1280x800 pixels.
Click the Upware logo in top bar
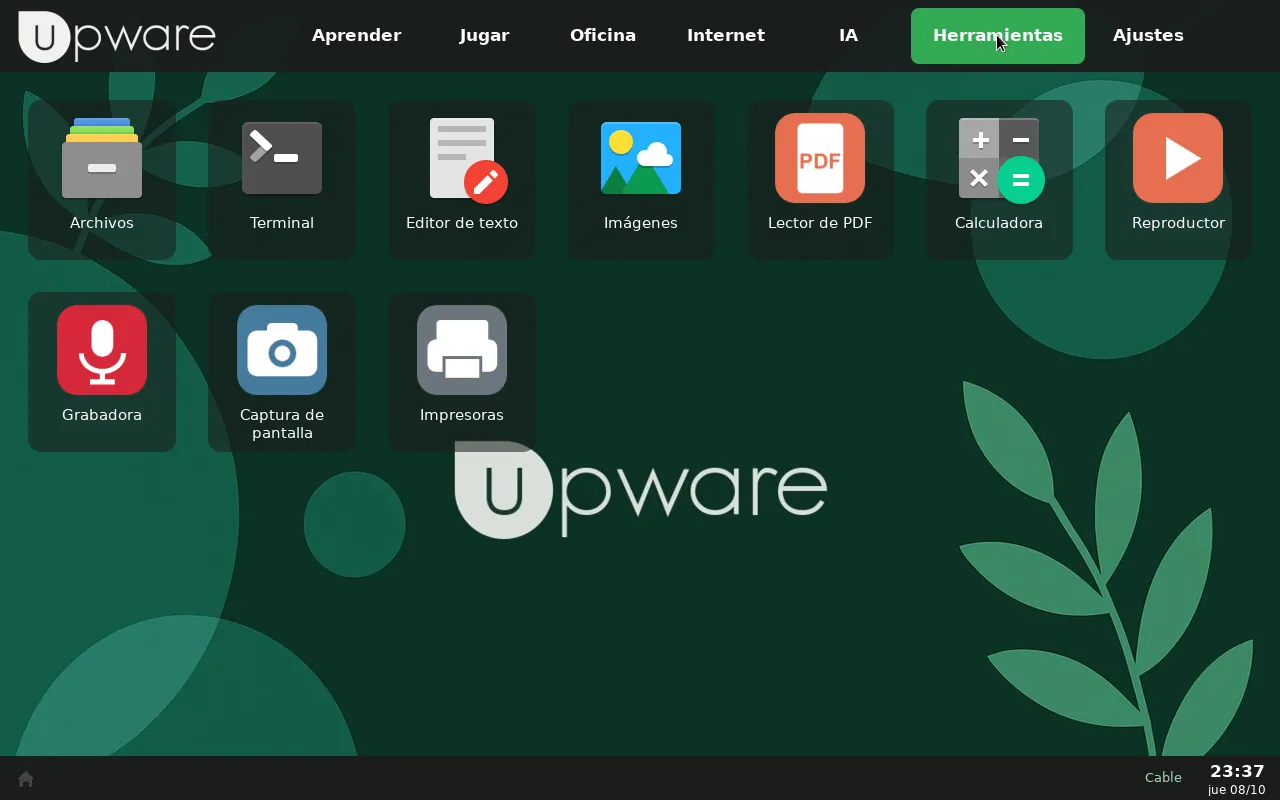(x=117, y=36)
